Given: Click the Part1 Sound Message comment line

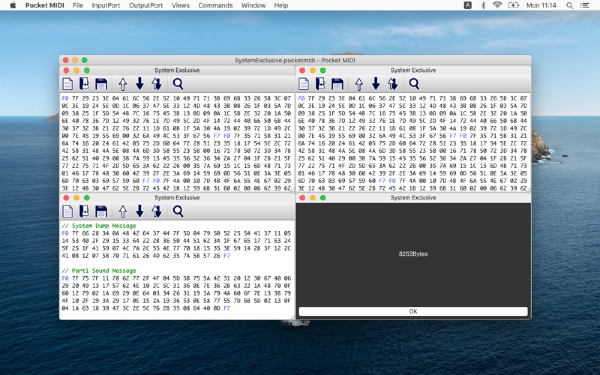Looking at the screenshot, I should 99,271.
